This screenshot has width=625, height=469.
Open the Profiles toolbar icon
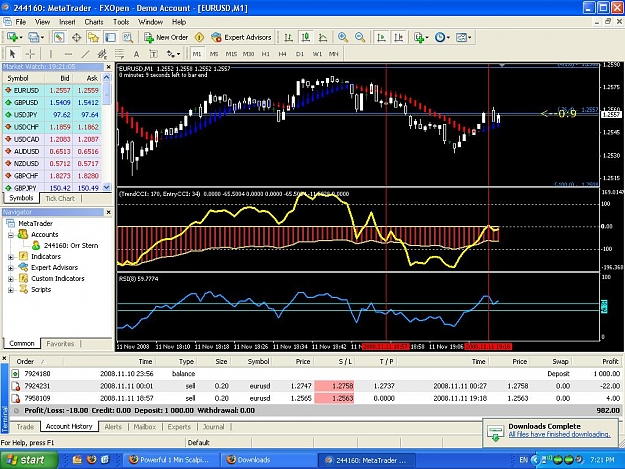point(36,37)
